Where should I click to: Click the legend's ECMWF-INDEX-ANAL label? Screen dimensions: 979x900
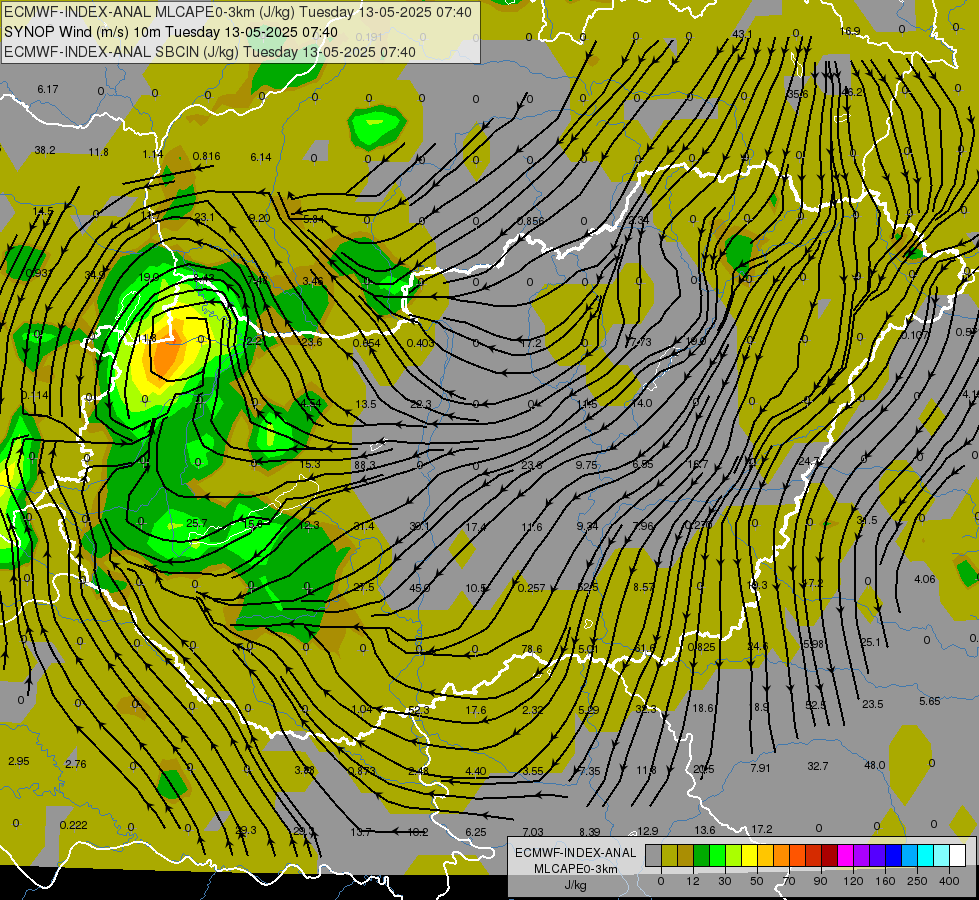pos(576,853)
